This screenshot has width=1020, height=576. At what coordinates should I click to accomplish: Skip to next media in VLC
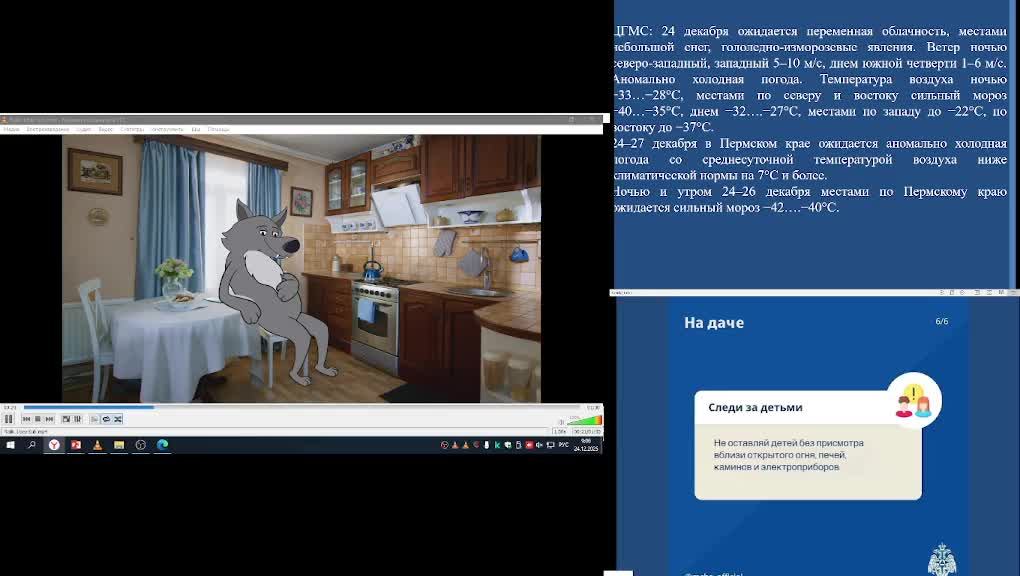(49, 418)
